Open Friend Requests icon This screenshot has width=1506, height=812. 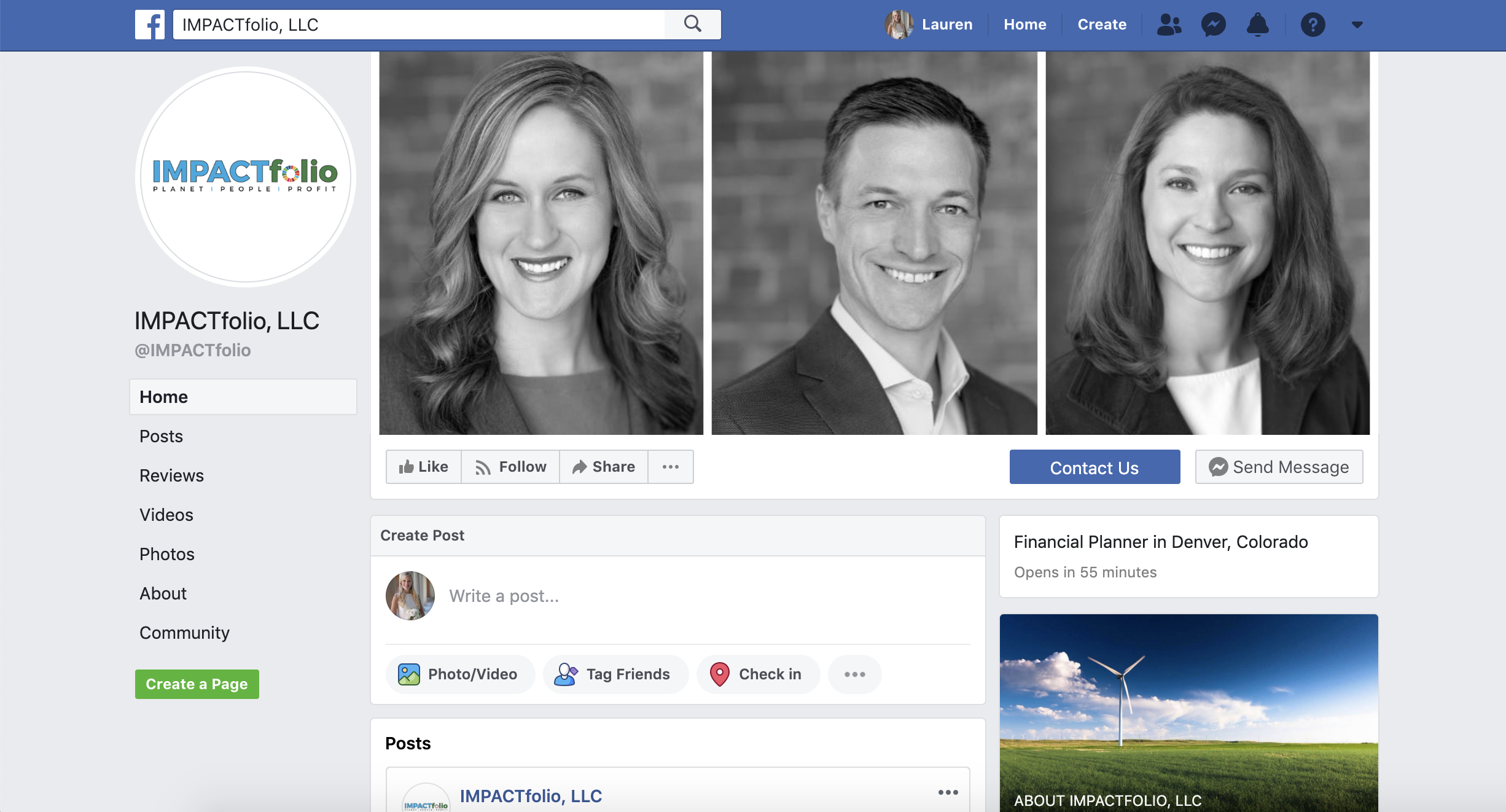[1169, 25]
